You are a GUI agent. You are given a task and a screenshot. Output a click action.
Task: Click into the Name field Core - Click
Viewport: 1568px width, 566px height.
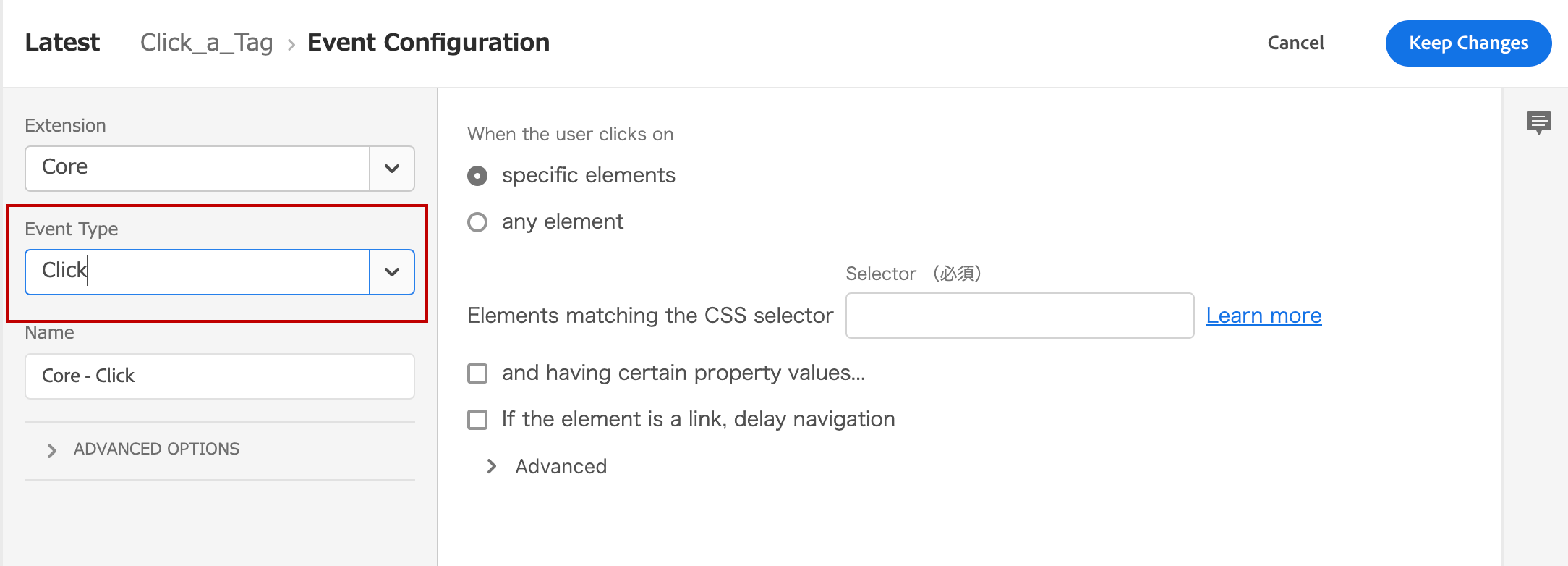(220, 376)
